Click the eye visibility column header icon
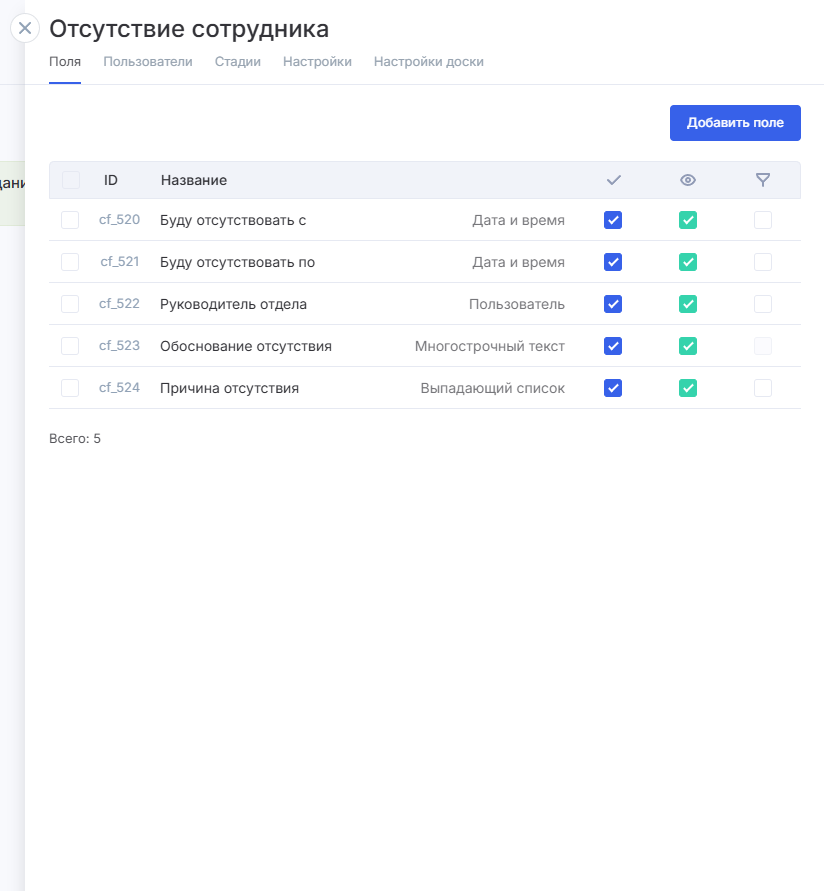 click(x=688, y=180)
